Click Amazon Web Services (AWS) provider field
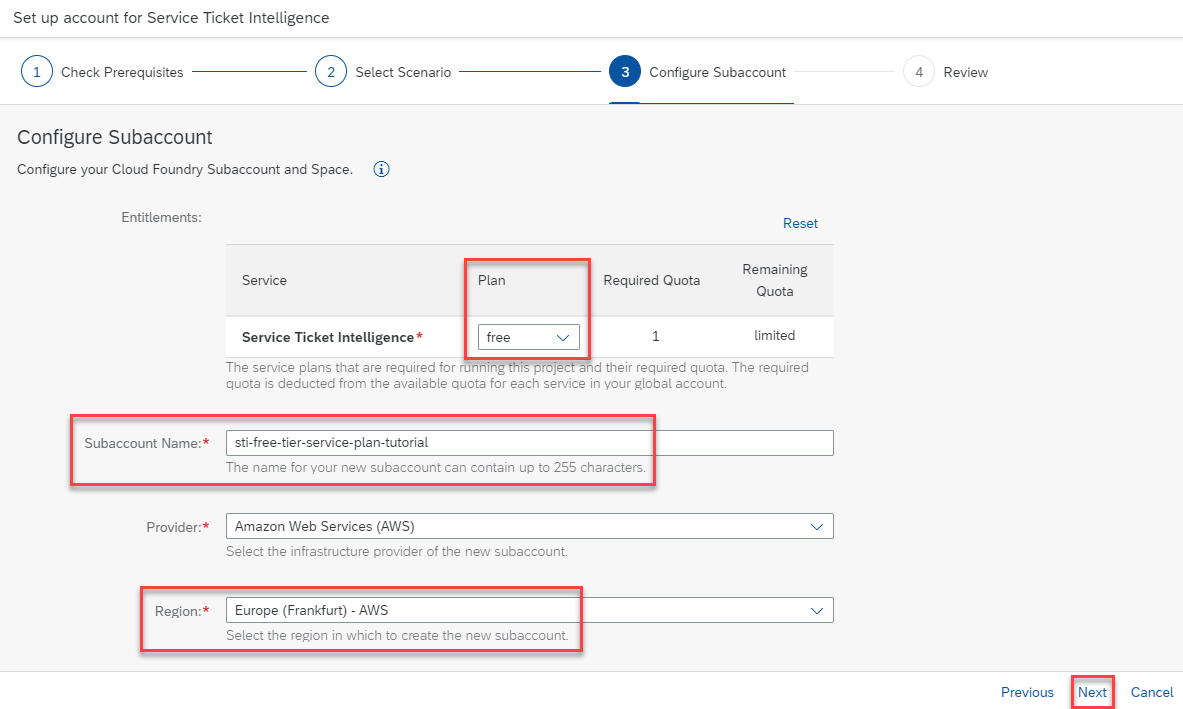This screenshot has width=1183, height=709. (530, 526)
